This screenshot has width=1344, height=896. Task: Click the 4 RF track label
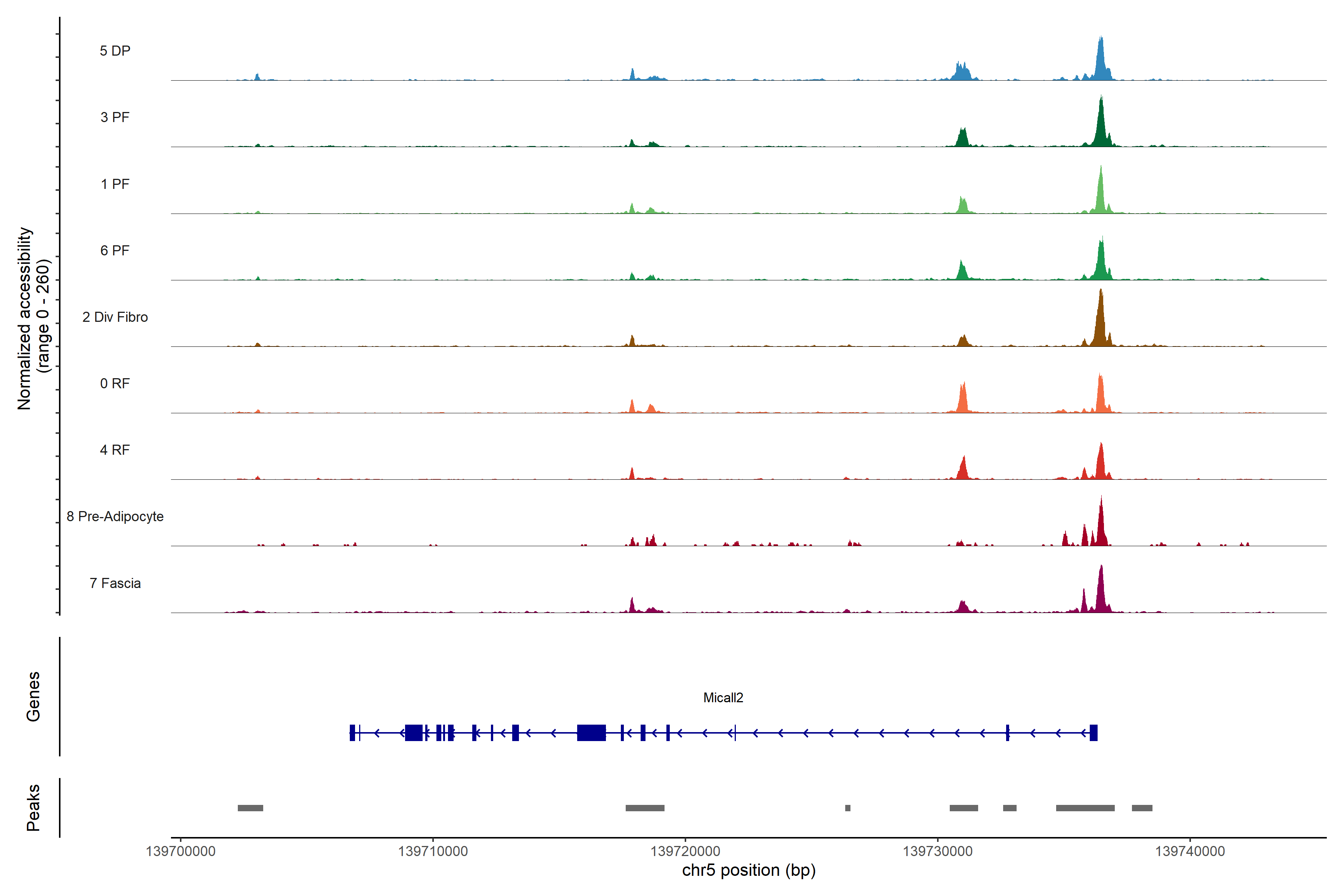(x=115, y=450)
